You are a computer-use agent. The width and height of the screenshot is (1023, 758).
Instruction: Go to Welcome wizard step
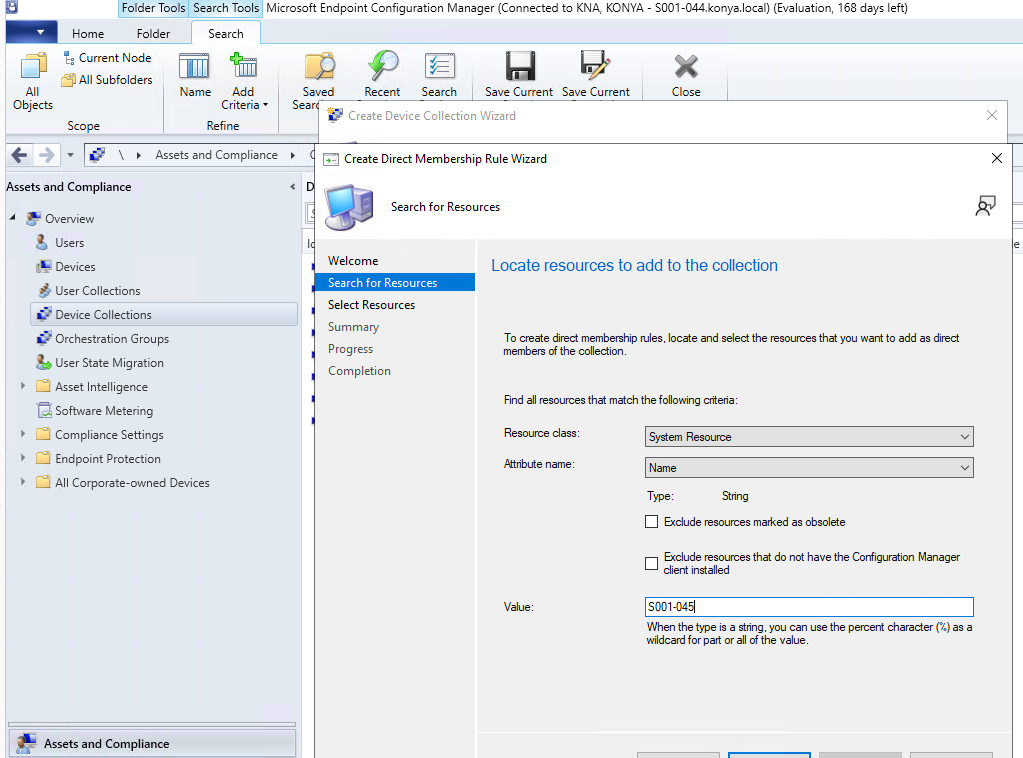pyautogui.click(x=353, y=261)
